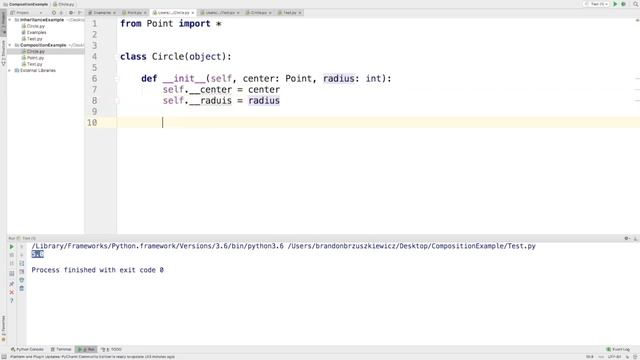Select Circle.py under InheritanceExample
Screen dimensions: 640x360
click(x=33, y=26)
